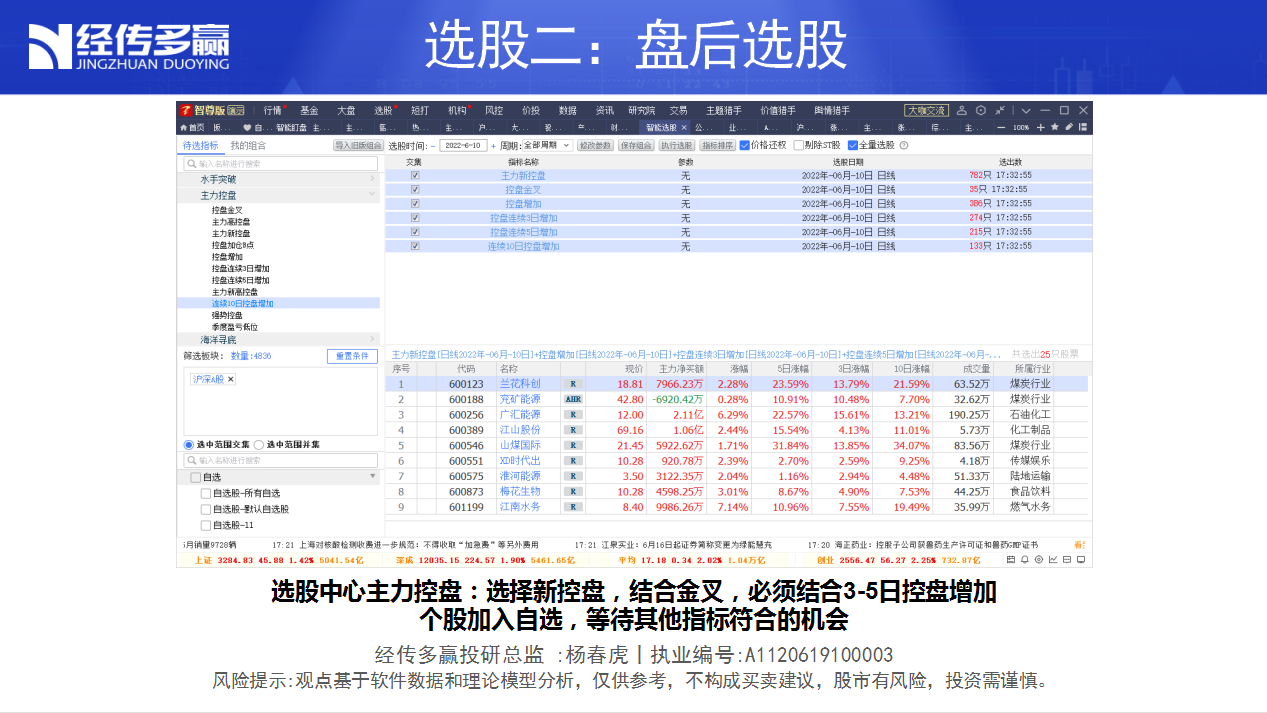Open stock 山煤国际 in the results
Viewport: 1267px width, 713px height.
520,445
